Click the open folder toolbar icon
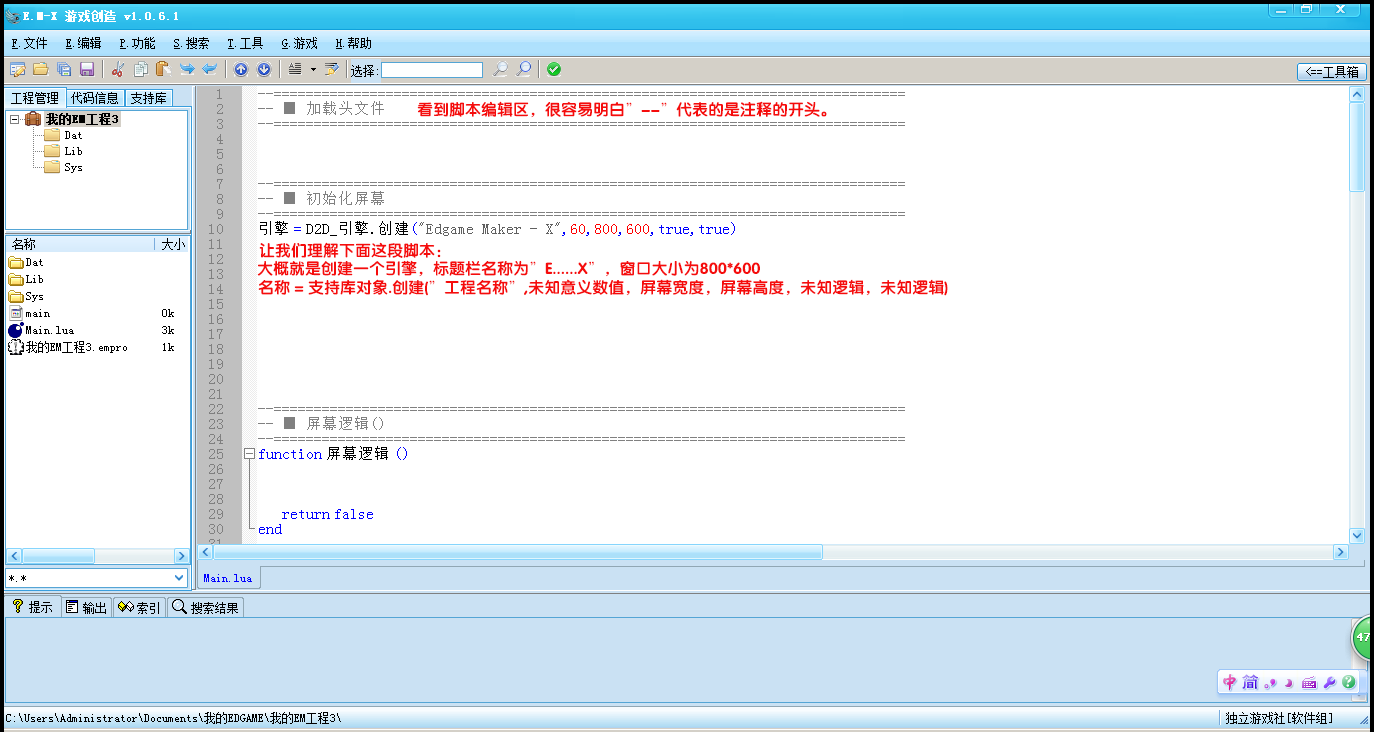Screen dimensions: 1374x732 [x=41, y=69]
